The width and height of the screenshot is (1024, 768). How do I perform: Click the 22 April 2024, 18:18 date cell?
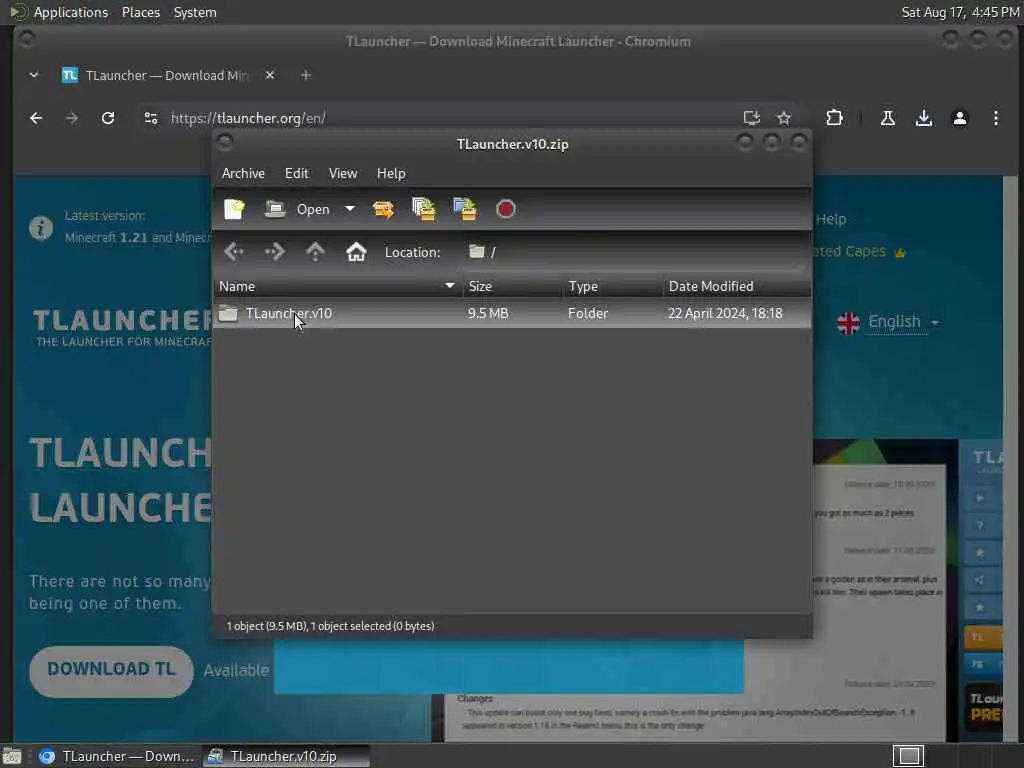(725, 313)
